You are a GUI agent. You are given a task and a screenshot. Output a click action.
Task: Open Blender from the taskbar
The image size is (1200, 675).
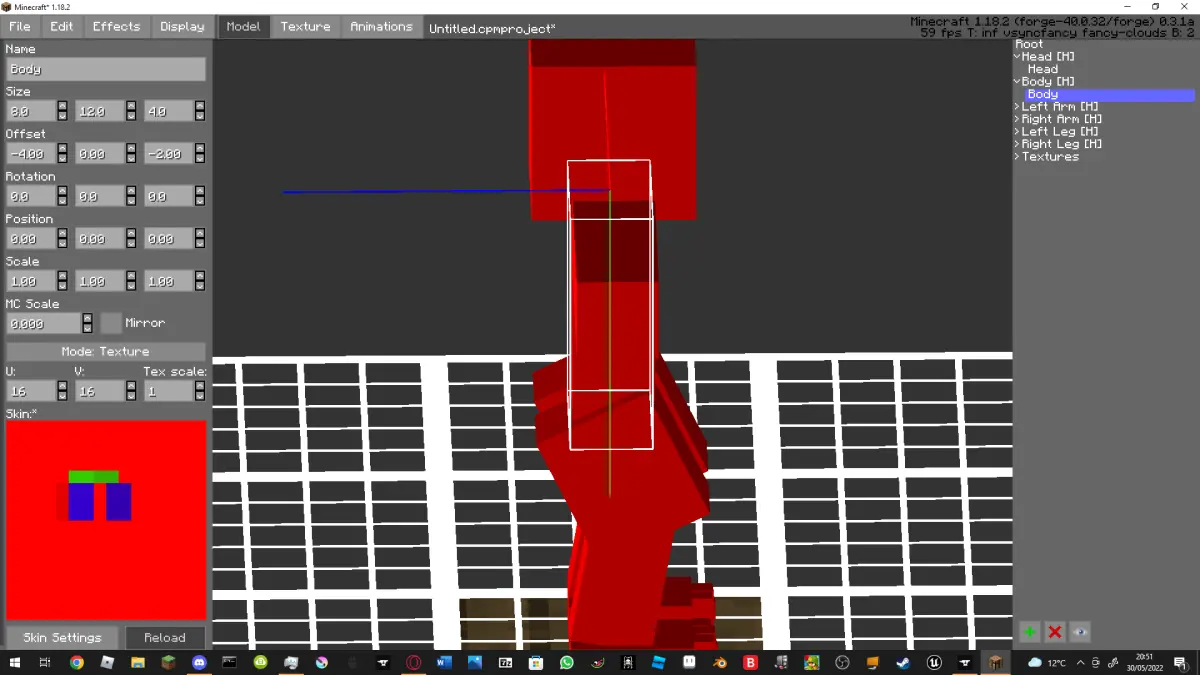pyautogui.click(x=720, y=662)
